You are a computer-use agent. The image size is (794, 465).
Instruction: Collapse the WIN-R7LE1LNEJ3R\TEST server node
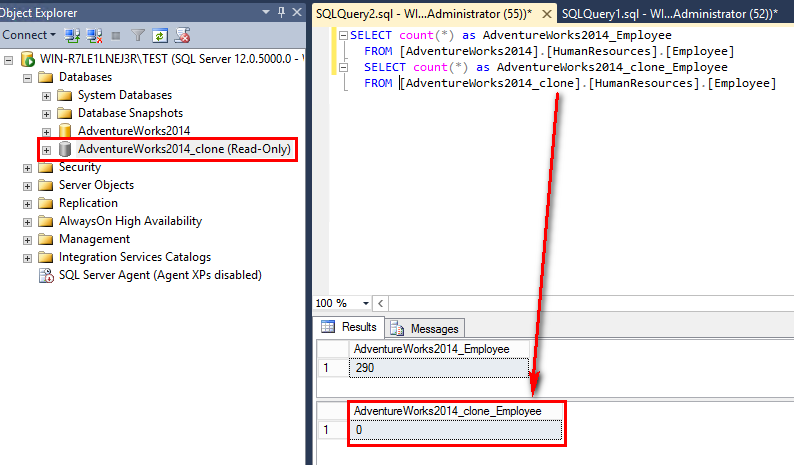click(x=9, y=60)
